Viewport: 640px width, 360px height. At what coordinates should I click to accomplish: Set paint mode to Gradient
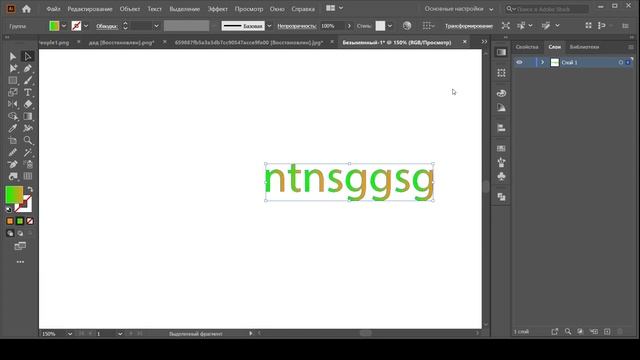(20, 221)
